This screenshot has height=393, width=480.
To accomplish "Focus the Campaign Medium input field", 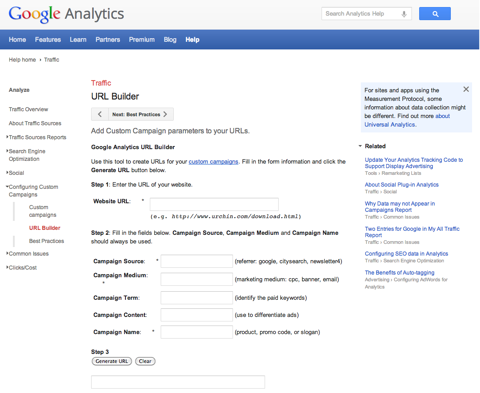I will (x=196, y=279).
